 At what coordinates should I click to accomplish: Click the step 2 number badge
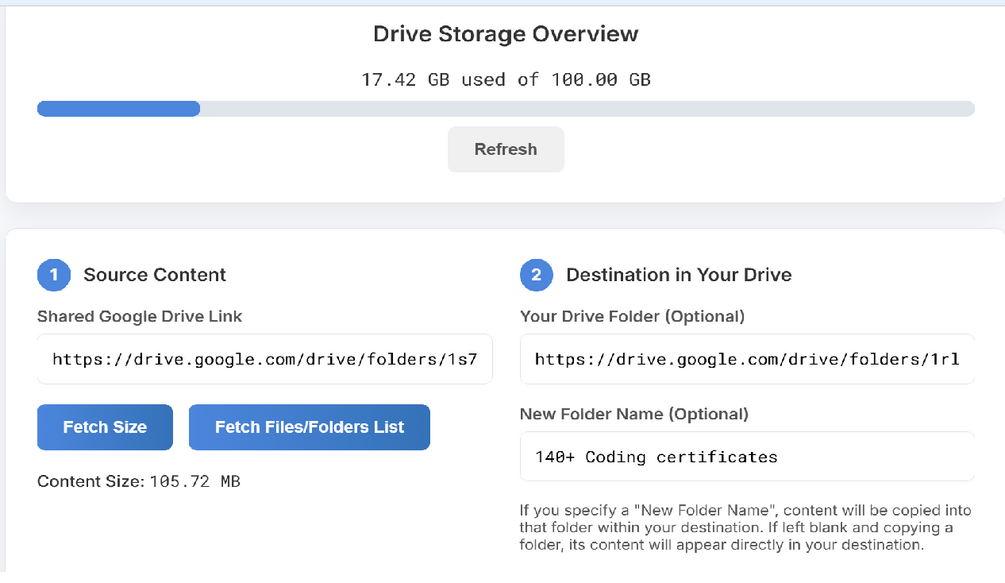[536, 275]
